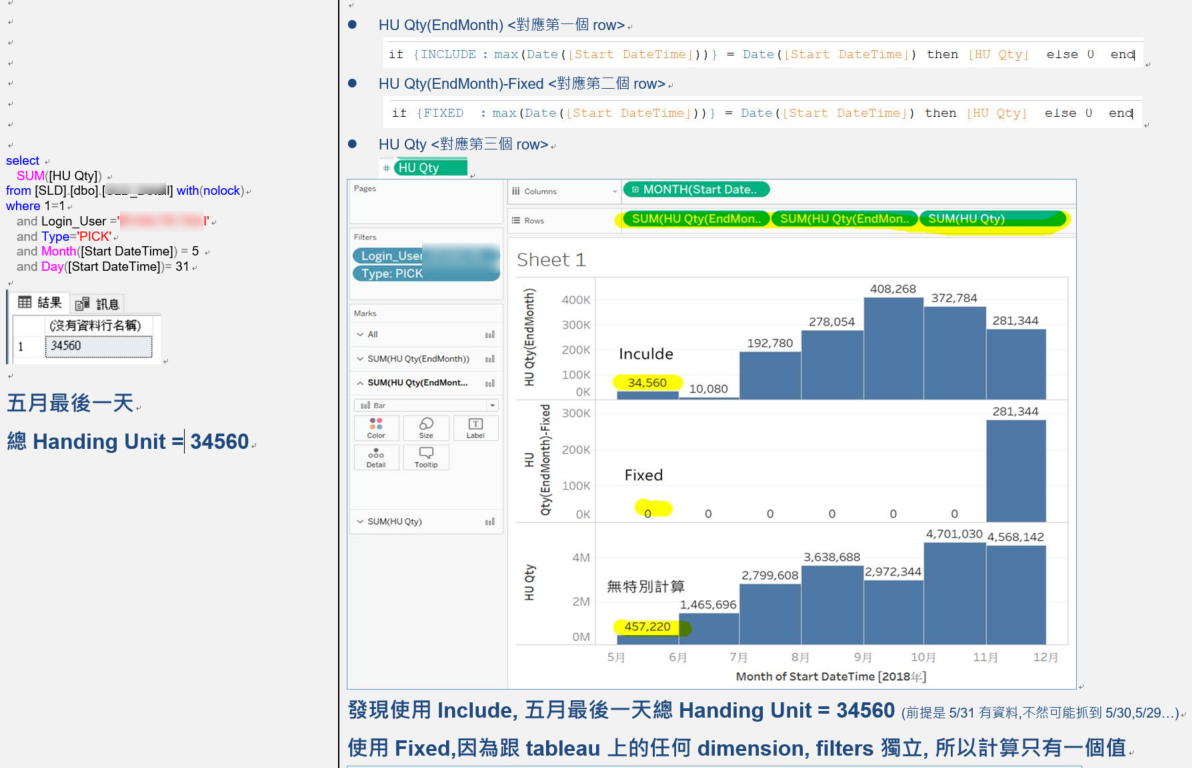
Task: Click the results grid icon in SQL pane
Action: tap(25, 303)
